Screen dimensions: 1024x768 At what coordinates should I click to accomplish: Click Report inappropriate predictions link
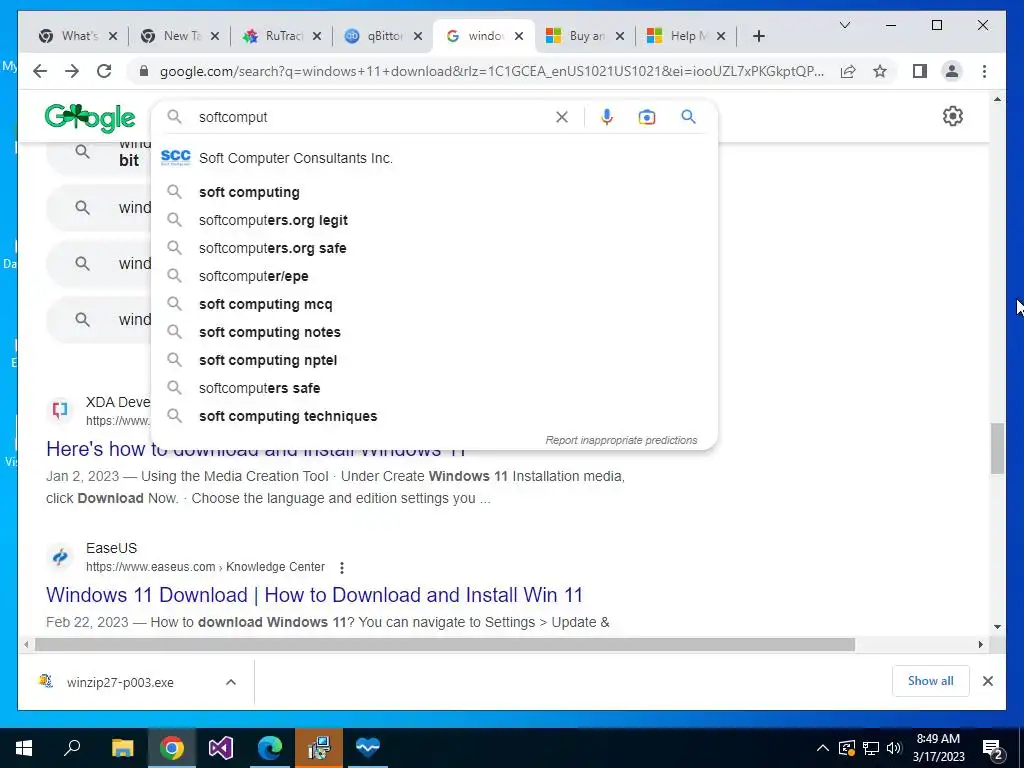(x=621, y=440)
